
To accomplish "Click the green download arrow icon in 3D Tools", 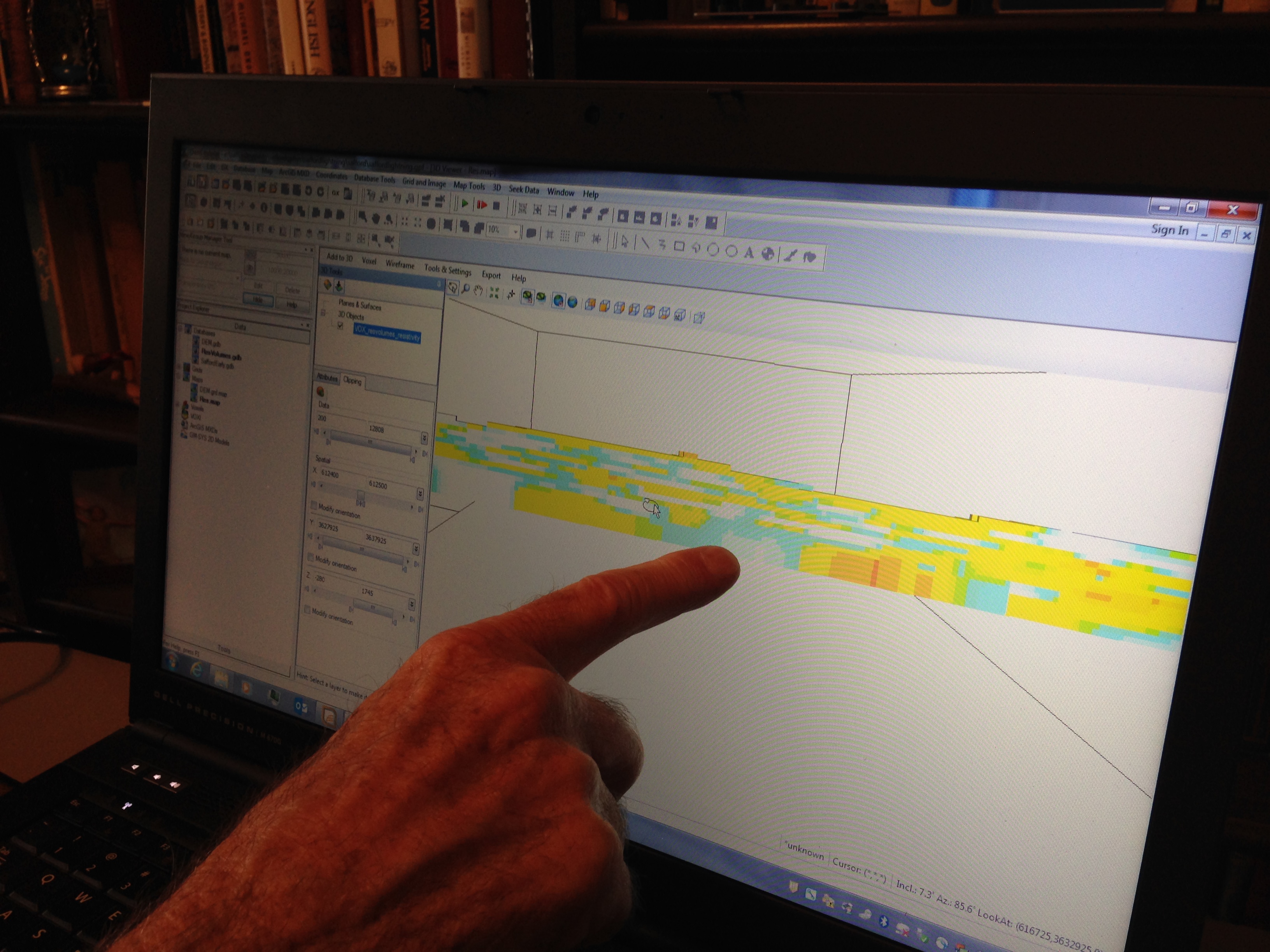I will pos(339,286).
